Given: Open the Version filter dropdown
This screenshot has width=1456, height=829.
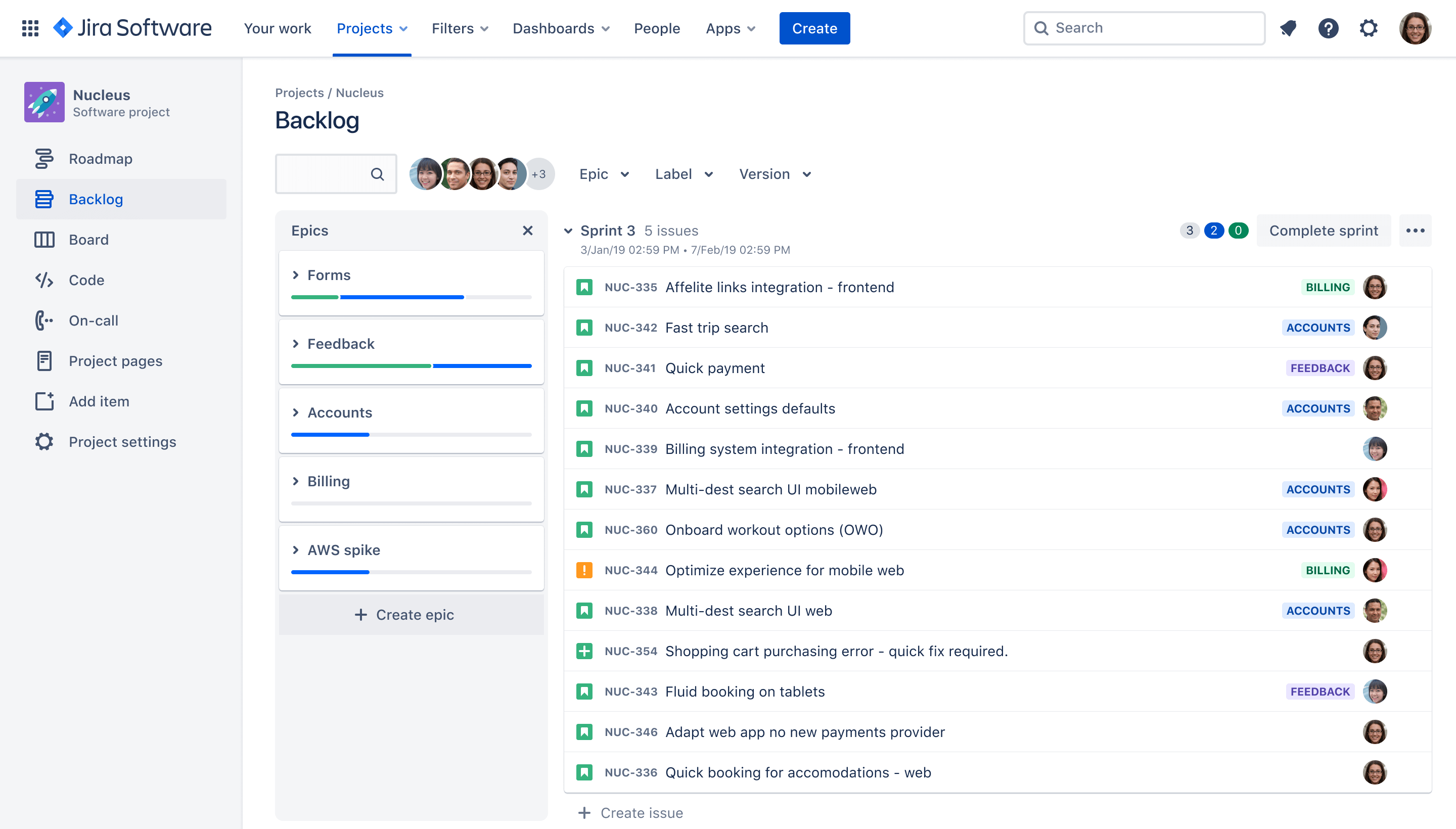Looking at the screenshot, I should 775,174.
